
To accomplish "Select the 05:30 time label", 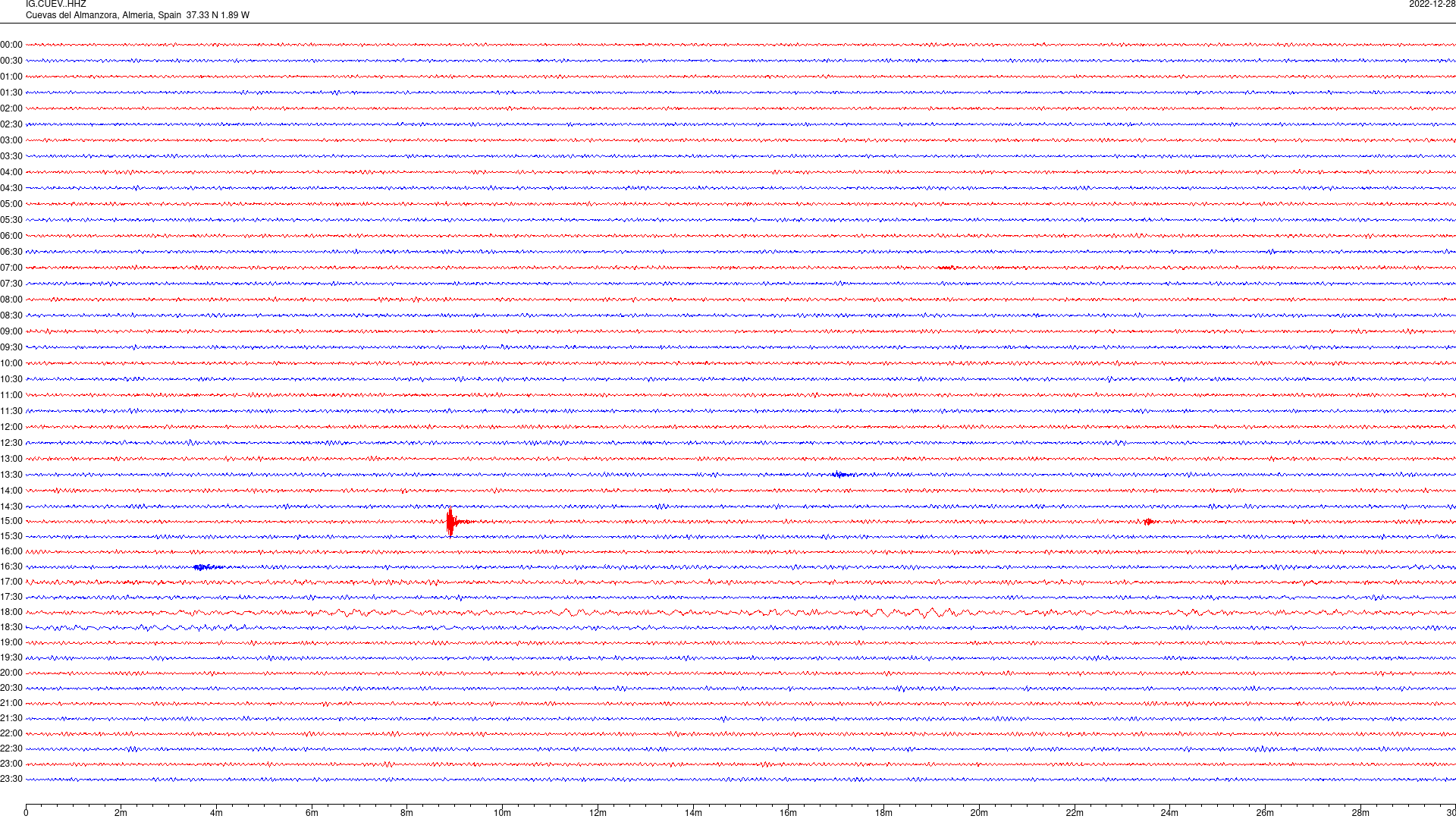I will (11, 220).
